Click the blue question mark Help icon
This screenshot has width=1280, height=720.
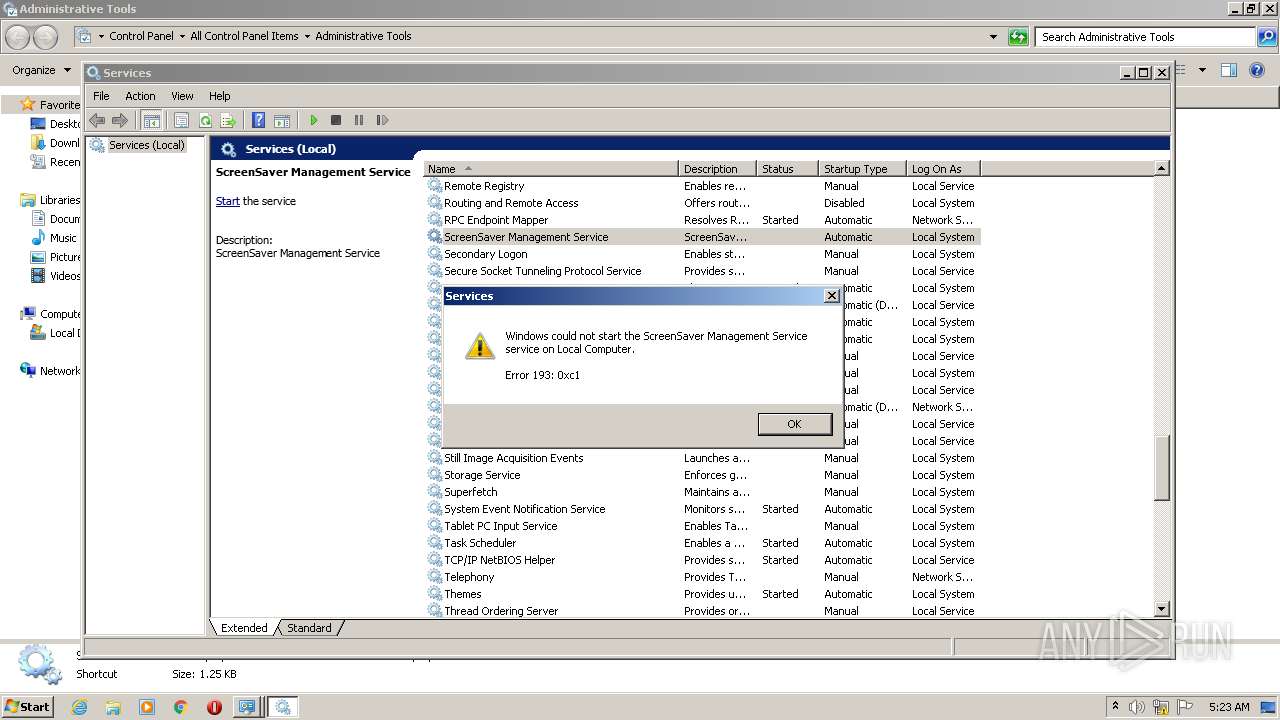tap(259, 120)
